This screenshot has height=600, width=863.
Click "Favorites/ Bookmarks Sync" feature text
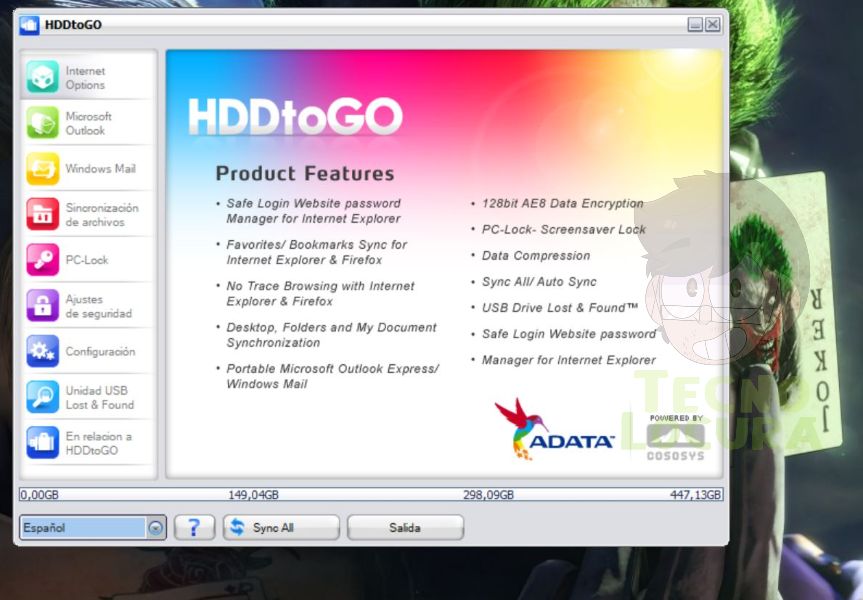pyautogui.click(x=316, y=252)
